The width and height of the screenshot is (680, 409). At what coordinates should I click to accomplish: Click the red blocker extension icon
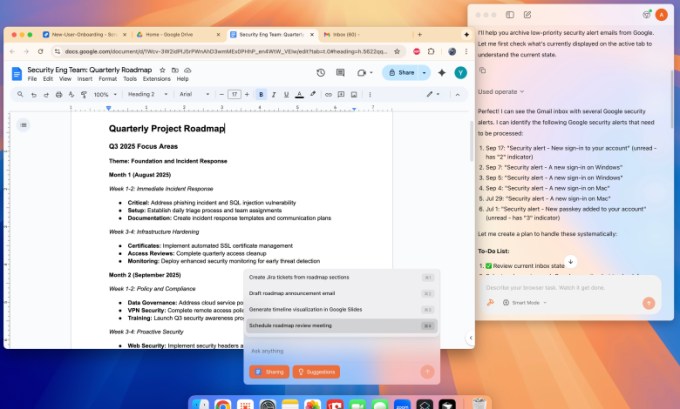(416, 51)
